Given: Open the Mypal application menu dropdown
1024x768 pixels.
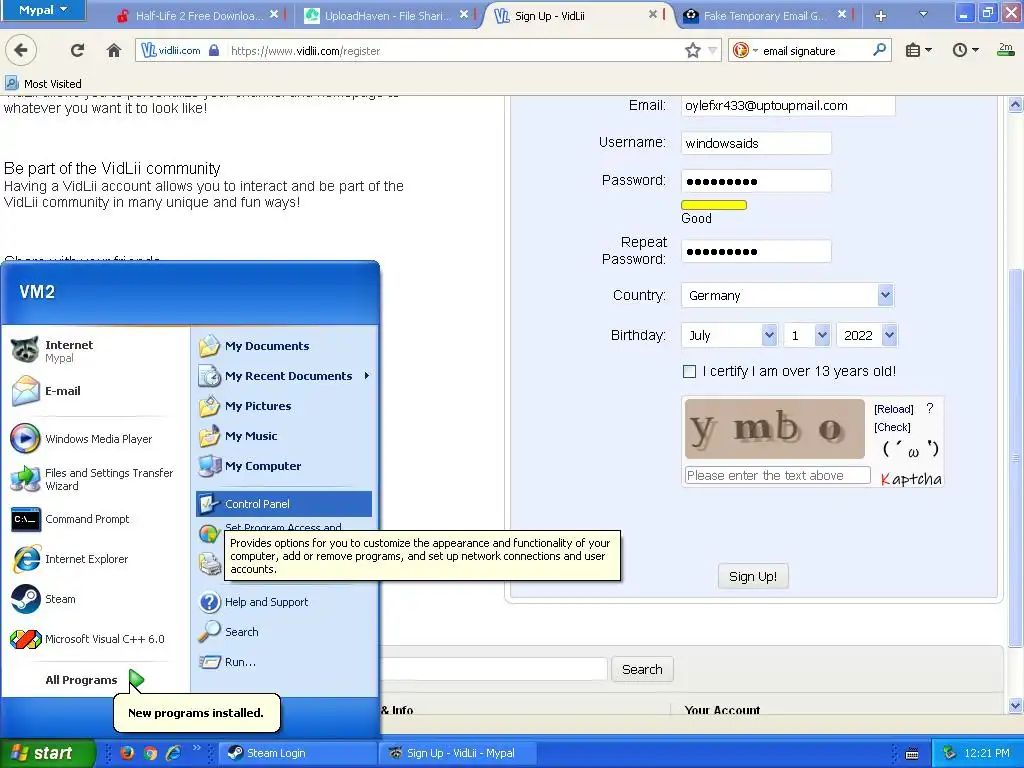Looking at the screenshot, I should coord(42,10).
